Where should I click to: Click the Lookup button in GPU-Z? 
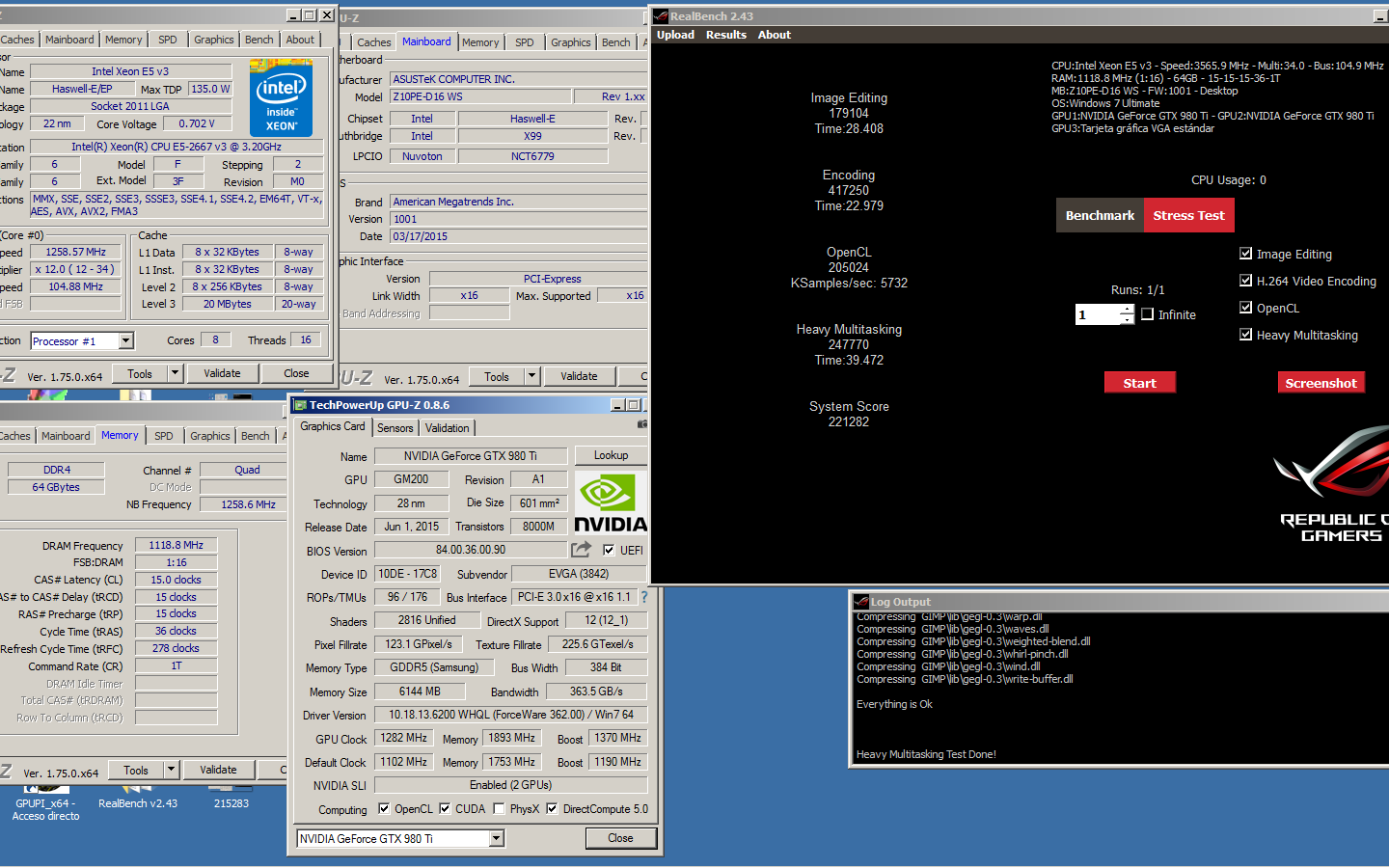coord(611,455)
